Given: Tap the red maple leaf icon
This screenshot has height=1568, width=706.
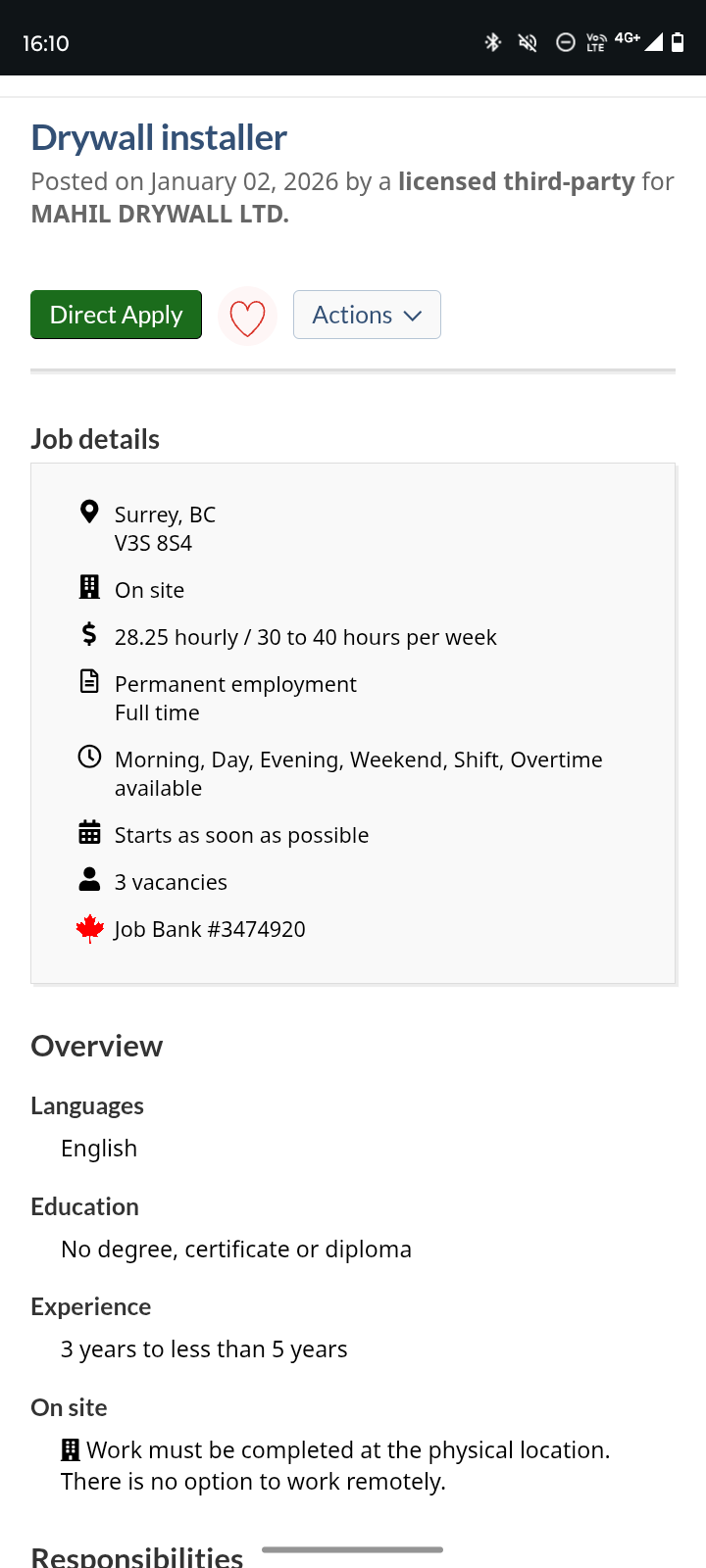Looking at the screenshot, I should [89, 927].
